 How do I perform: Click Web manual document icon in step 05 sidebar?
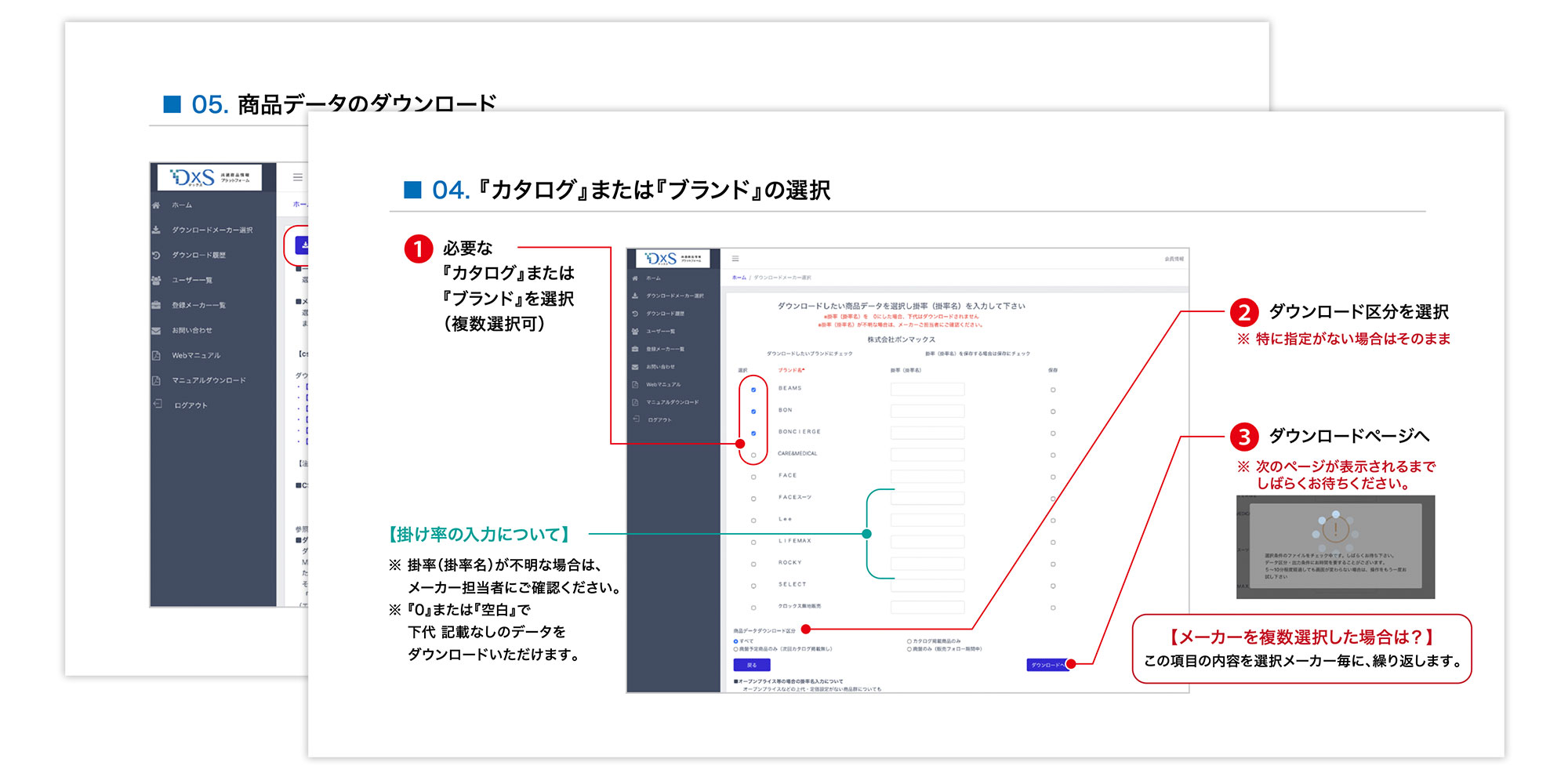[156, 356]
